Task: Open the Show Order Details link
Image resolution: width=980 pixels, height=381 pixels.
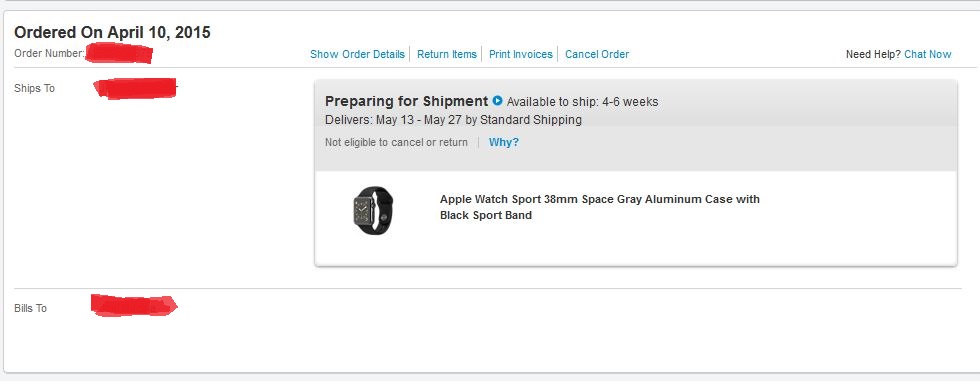Action: coord(358,54)
